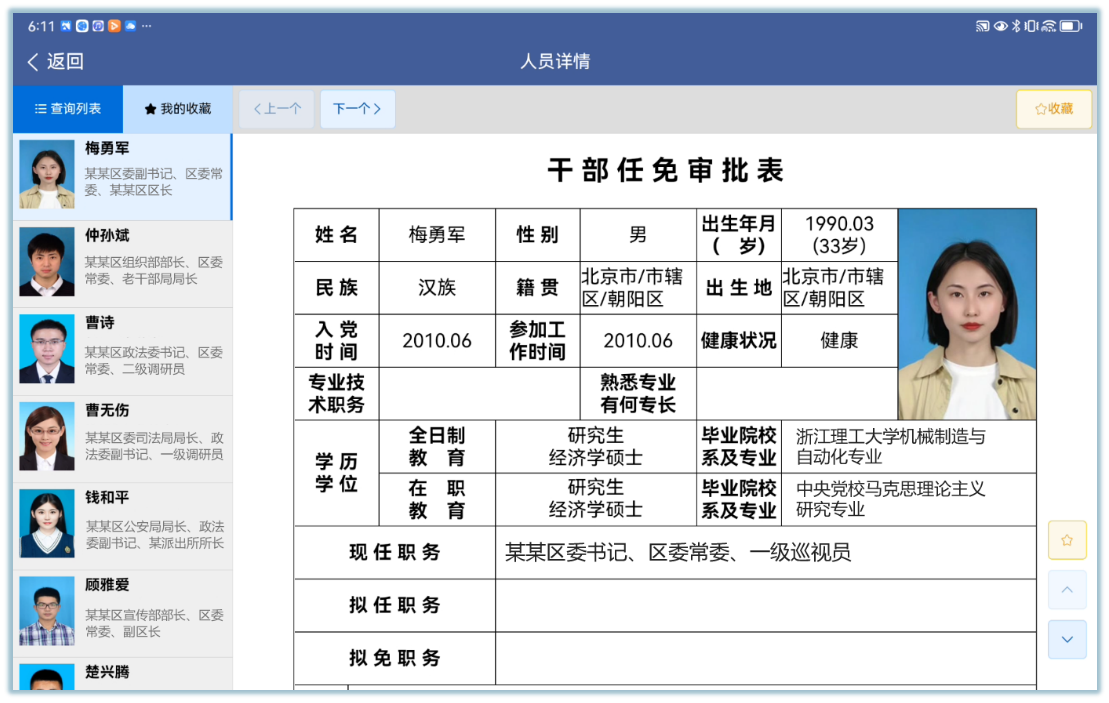1109x703 pixels.
Task: Go to previous person with 上一个
Action: coord(277,109)
